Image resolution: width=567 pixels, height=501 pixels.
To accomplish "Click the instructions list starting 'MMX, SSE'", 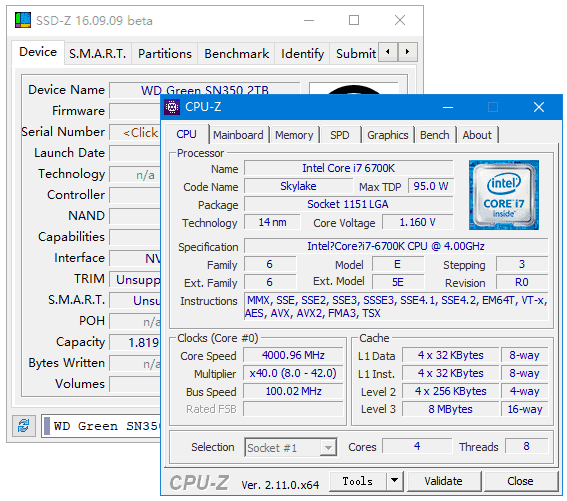I will point(396,306).
